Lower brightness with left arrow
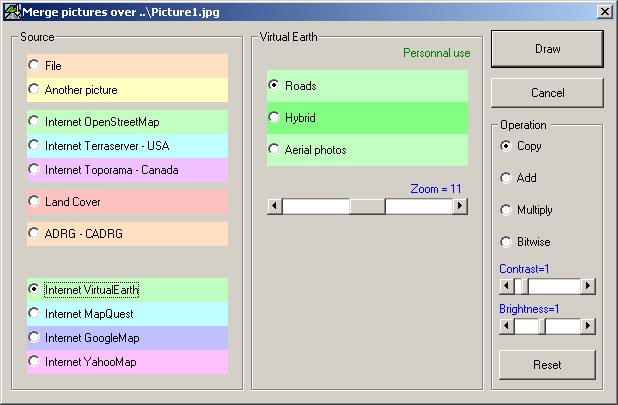Image resolution: width=618 pixels, height=405 pixels. point(506,326)
